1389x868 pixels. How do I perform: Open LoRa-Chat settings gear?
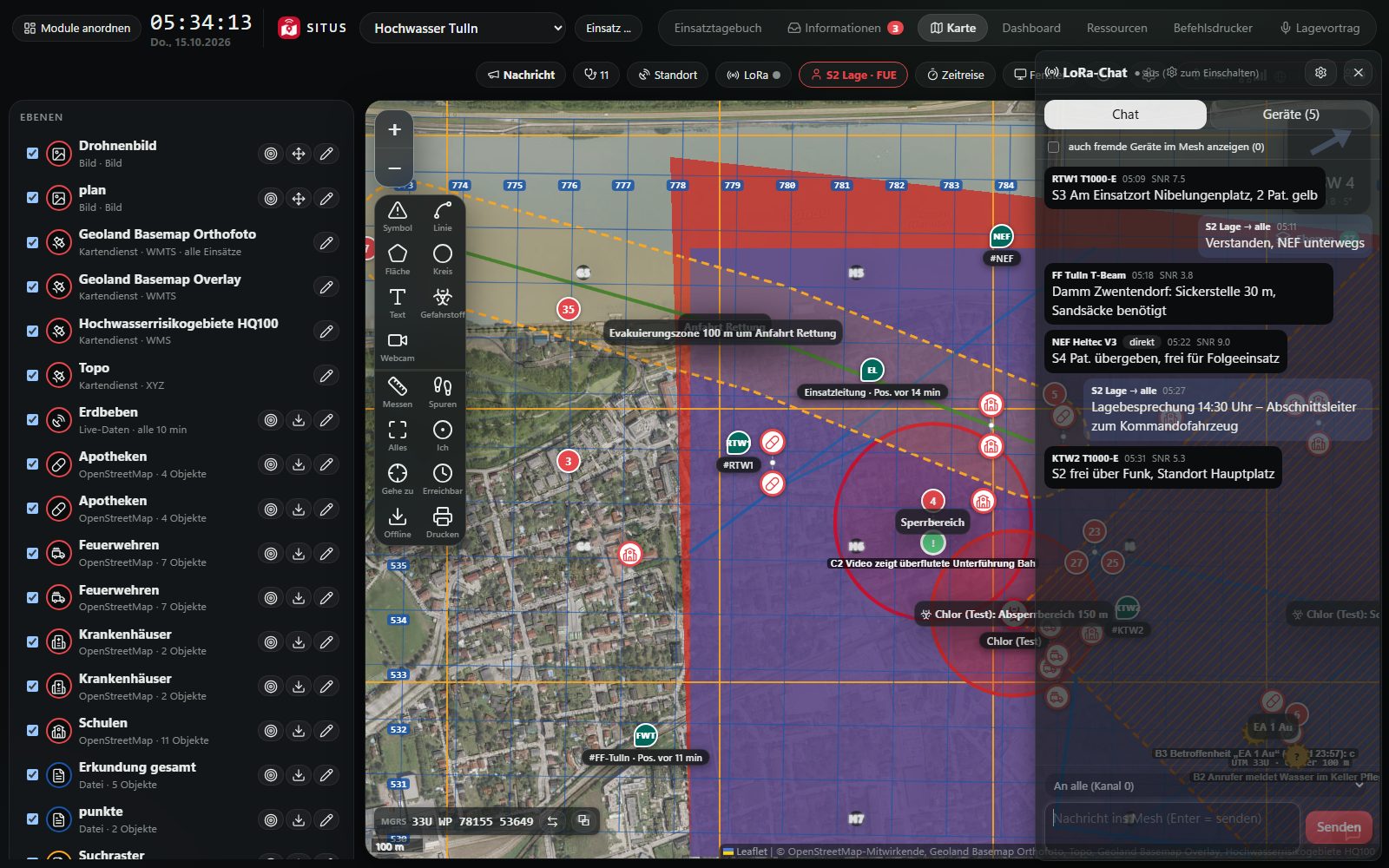coord(1320,73)
